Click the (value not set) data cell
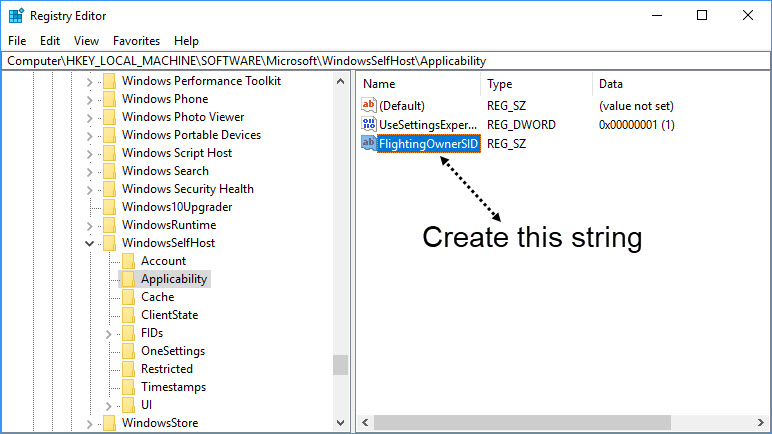 point(636,105)
